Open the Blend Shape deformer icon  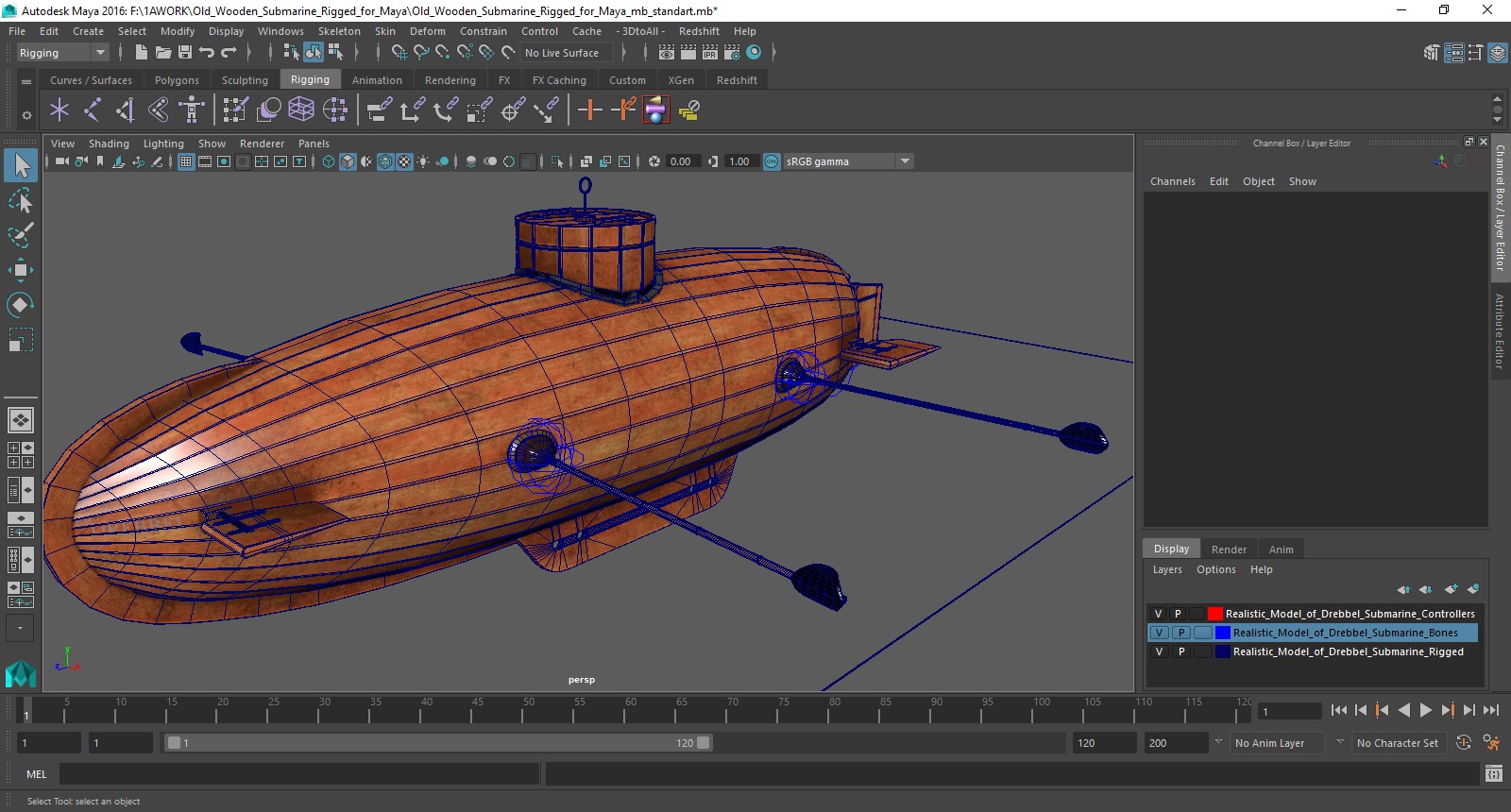coord(268,110)
